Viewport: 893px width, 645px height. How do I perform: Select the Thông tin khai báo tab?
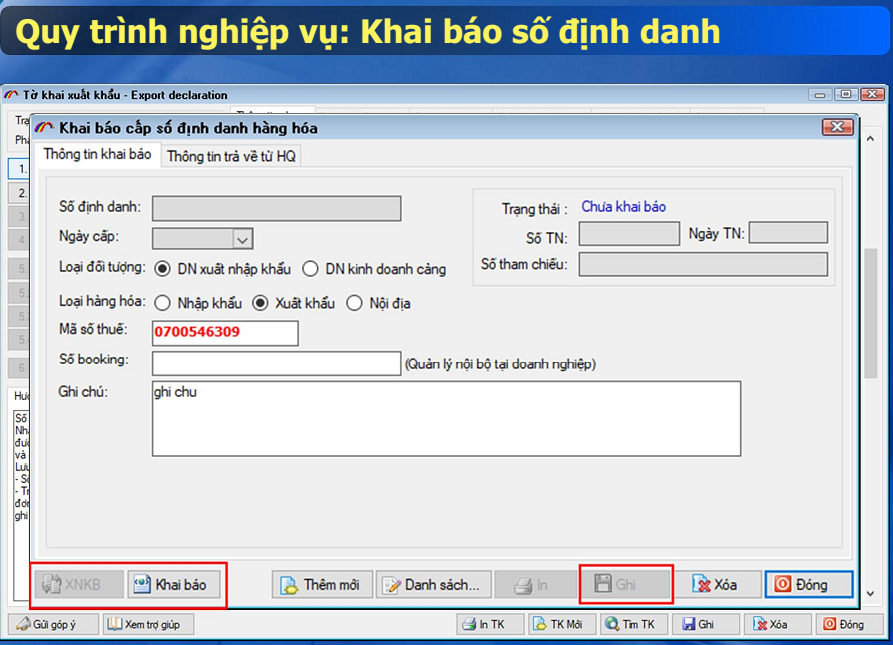[99, 156]
